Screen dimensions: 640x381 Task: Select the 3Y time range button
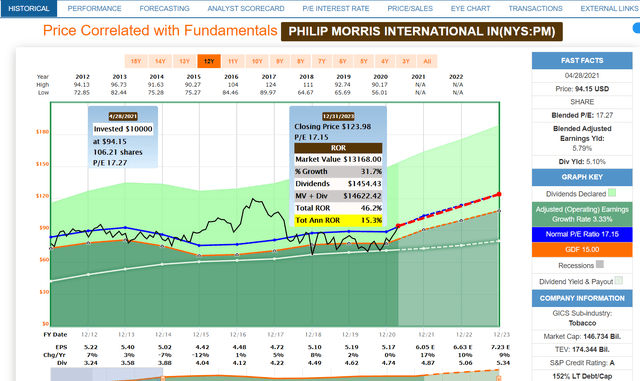406,61
